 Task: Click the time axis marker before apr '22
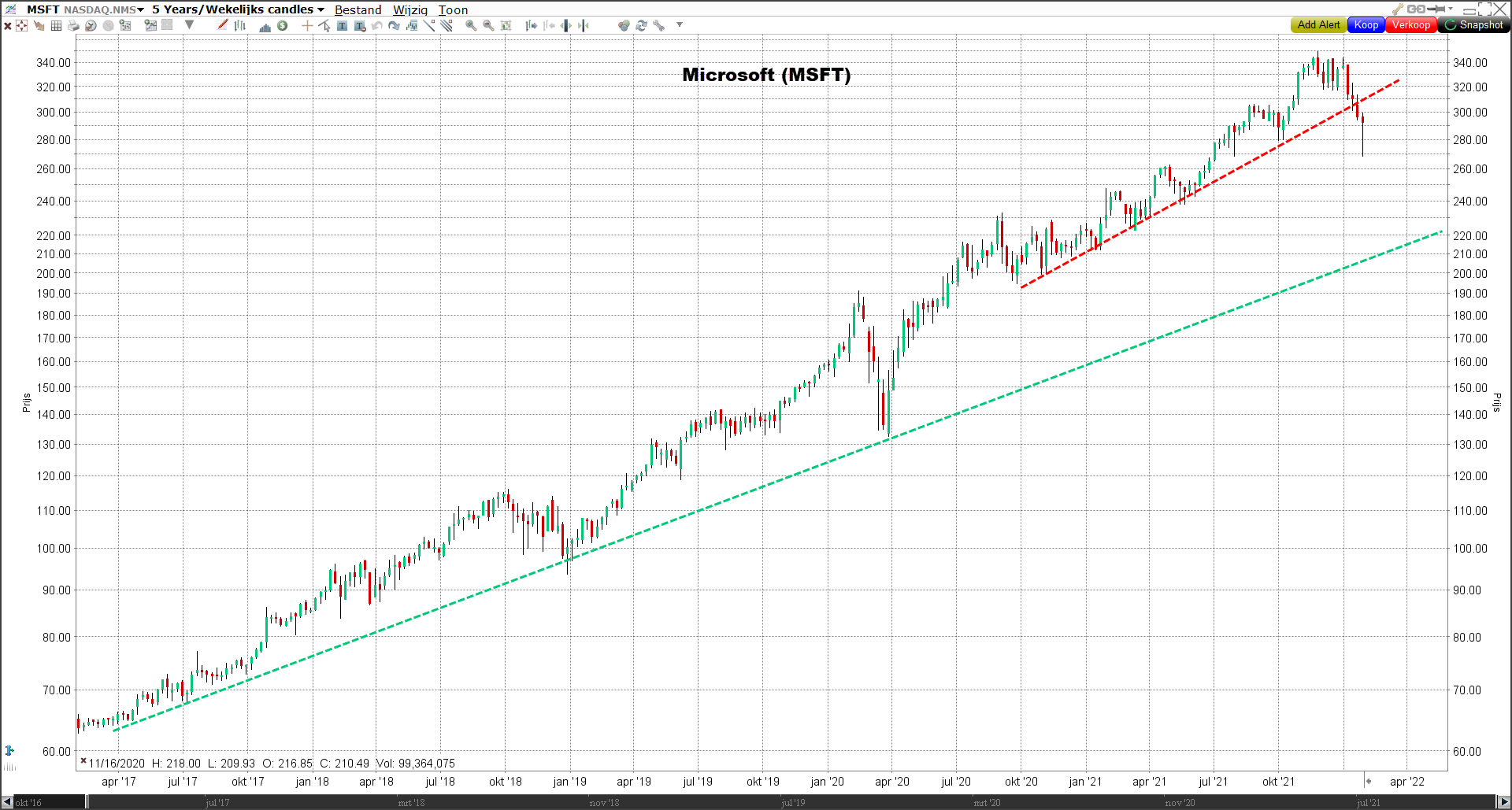point(1368,781)
